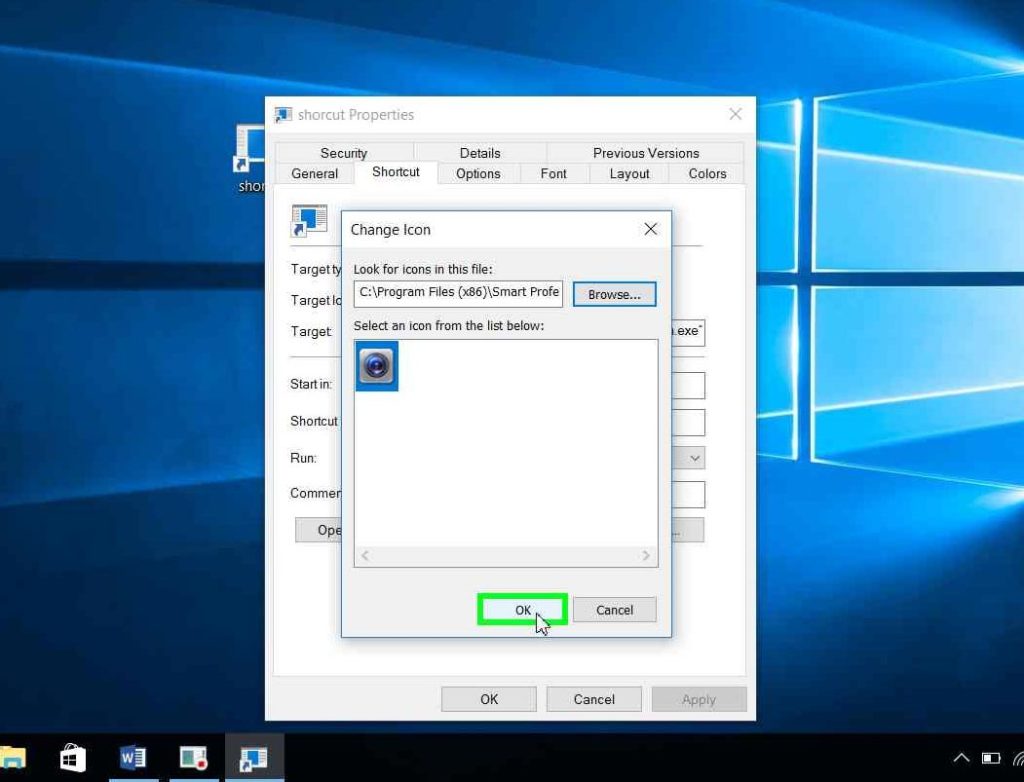1024x782 pixels.
Task: Click the screen recorder taskbar icon
Action: (x=193, y=758)
